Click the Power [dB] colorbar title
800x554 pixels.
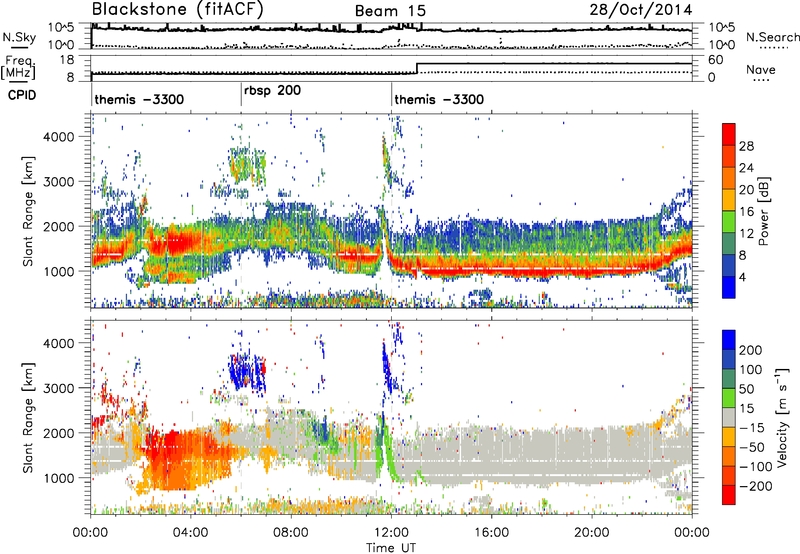click(764, 211)
